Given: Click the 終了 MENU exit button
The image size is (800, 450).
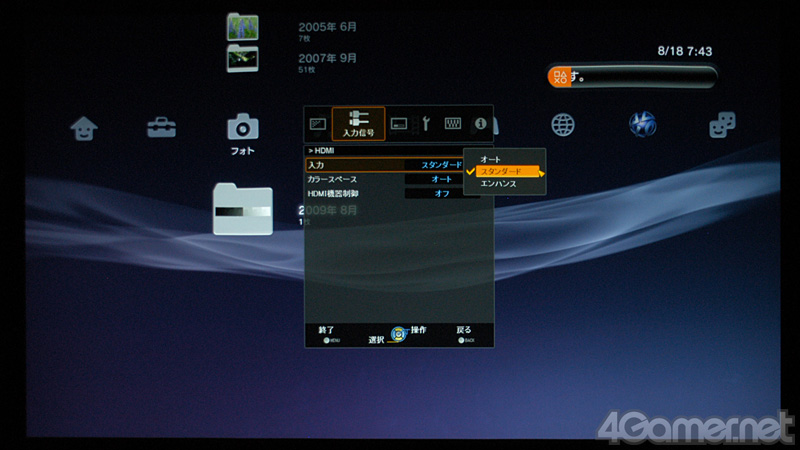Looking at the screenshot, I should point(327,334).
